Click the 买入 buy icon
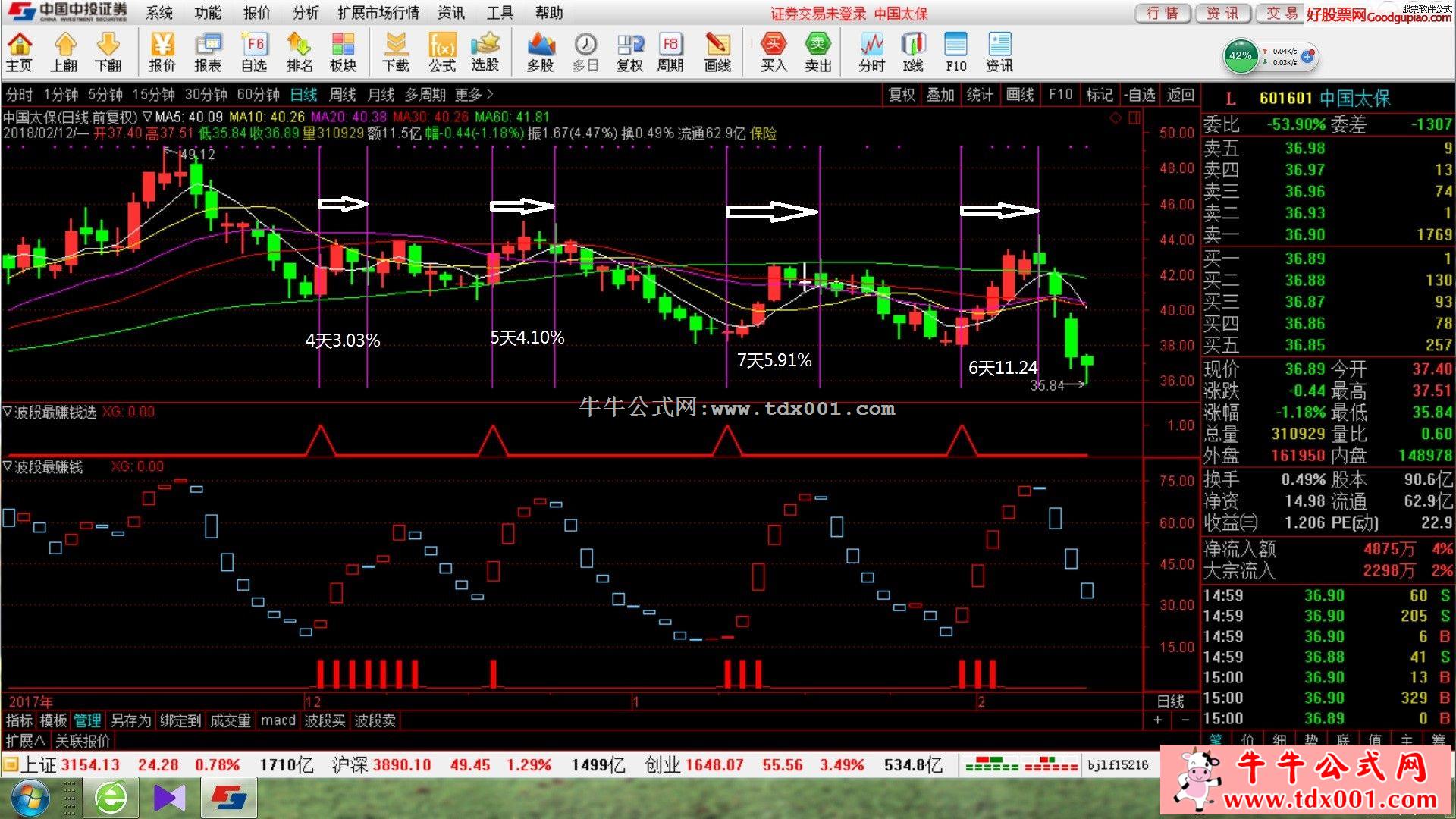The height and width of the screenshot is (819, 1456). 773,52
